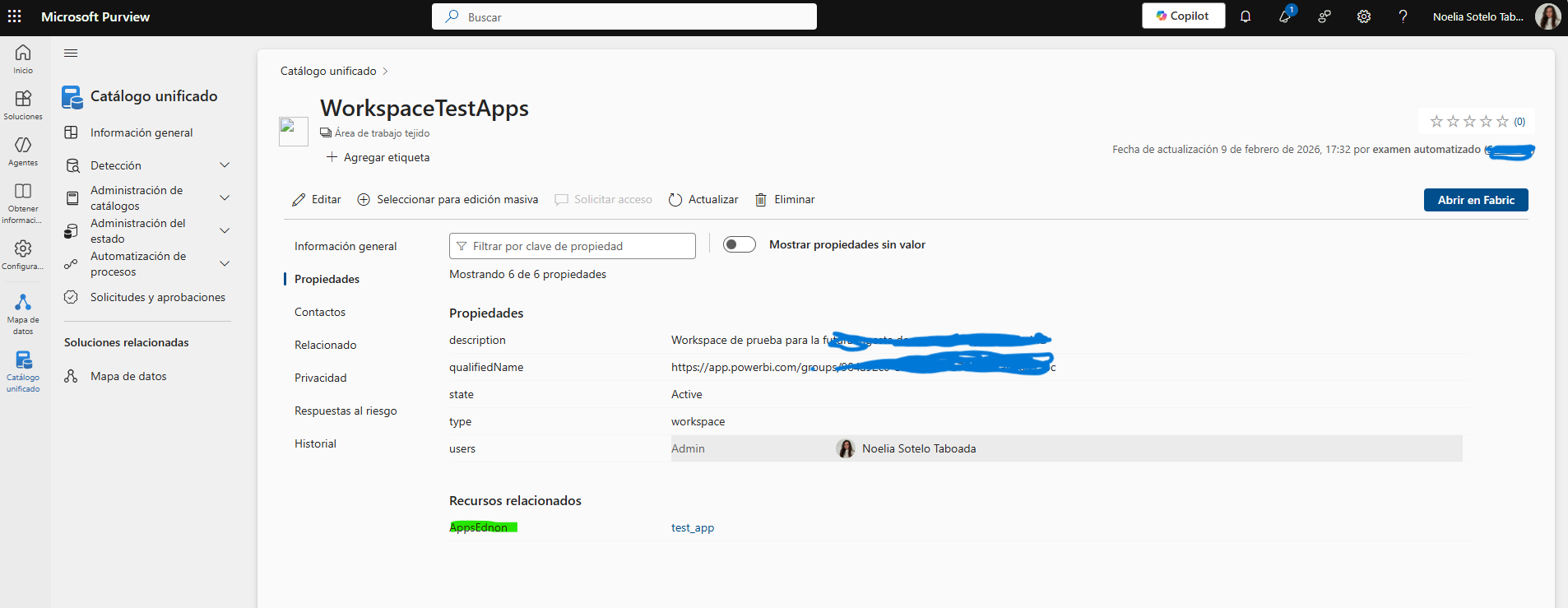Click the fifth rating star
1568x608 pixels.
[x=1502, y=122]
